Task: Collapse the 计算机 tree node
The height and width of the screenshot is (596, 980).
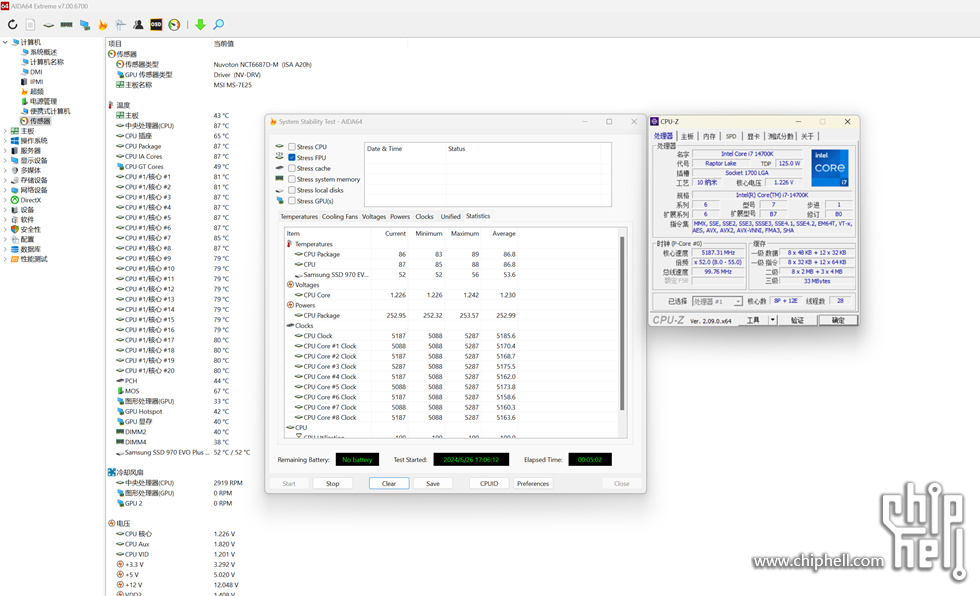Action: pos(5,42)
